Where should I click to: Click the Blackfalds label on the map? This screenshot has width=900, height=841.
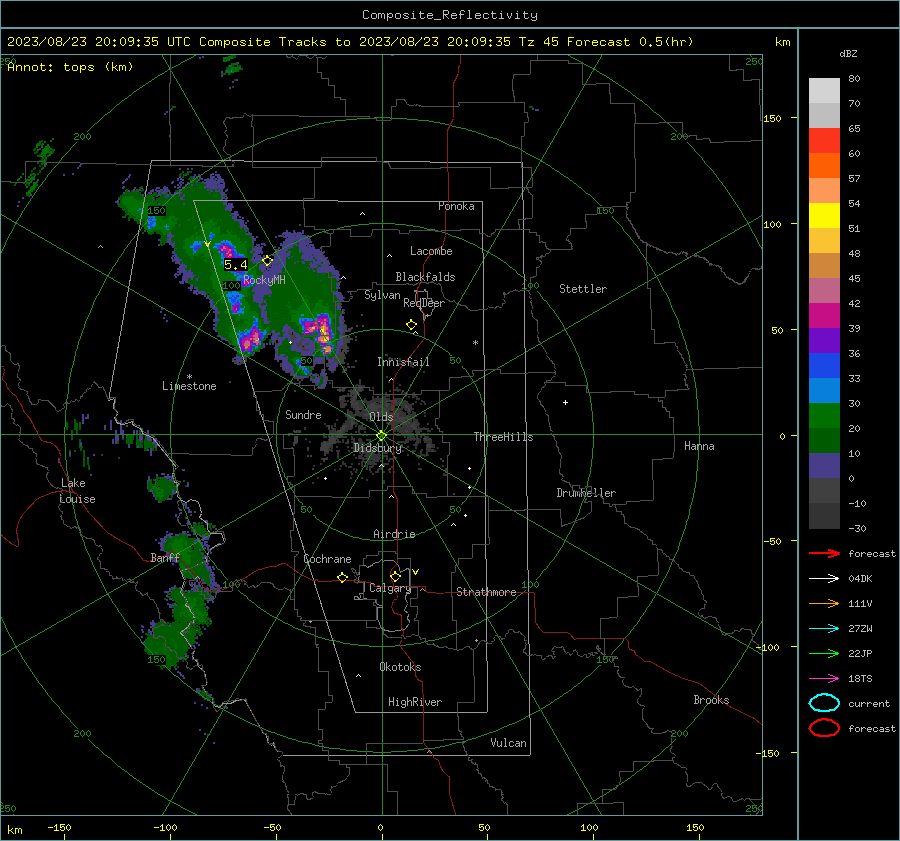[425, 277]
